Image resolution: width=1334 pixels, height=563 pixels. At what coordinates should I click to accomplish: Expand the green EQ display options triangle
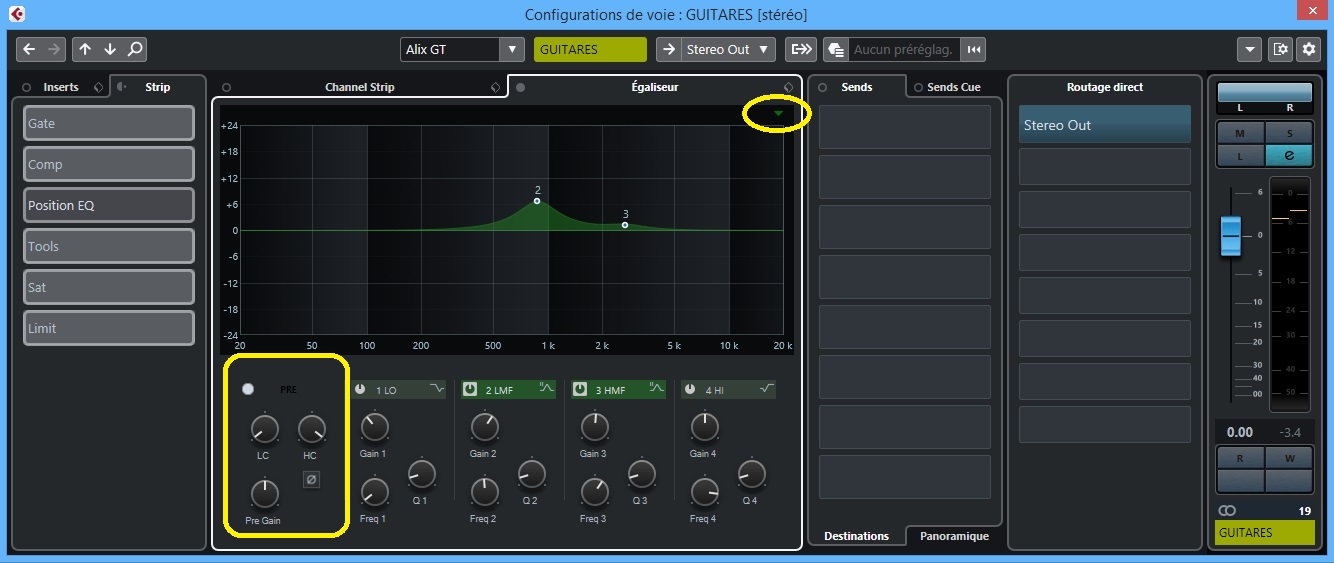coord(778,114)
